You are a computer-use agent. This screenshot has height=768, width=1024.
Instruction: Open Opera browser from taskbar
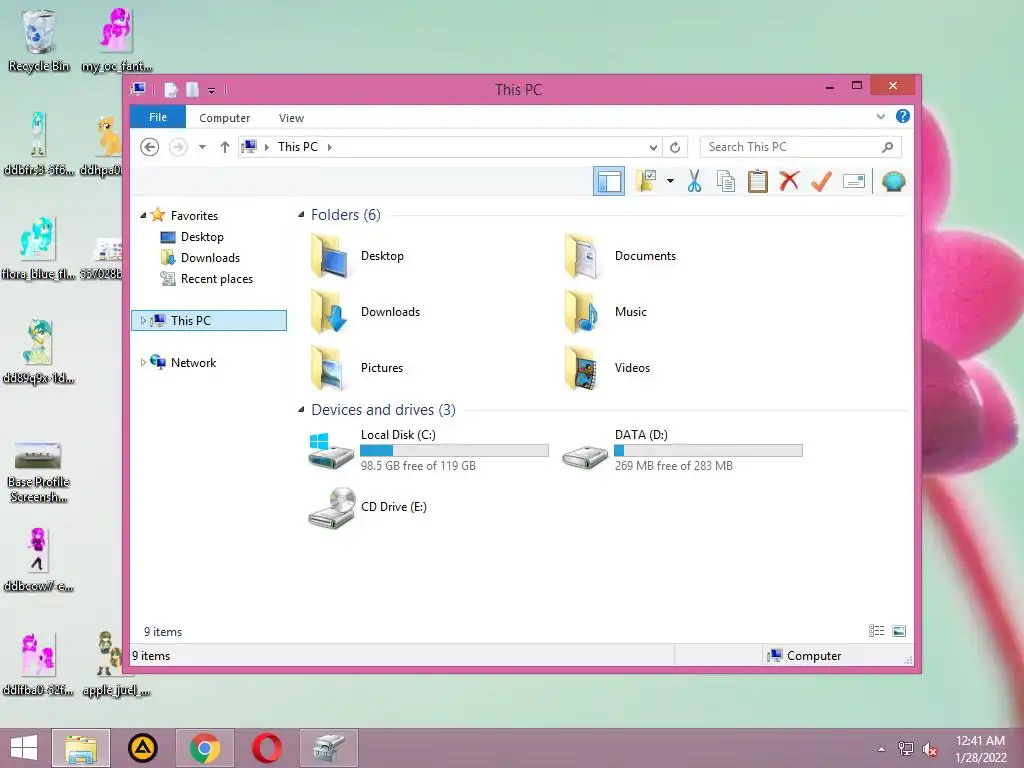pyautogui.click(x=266, y=748)
